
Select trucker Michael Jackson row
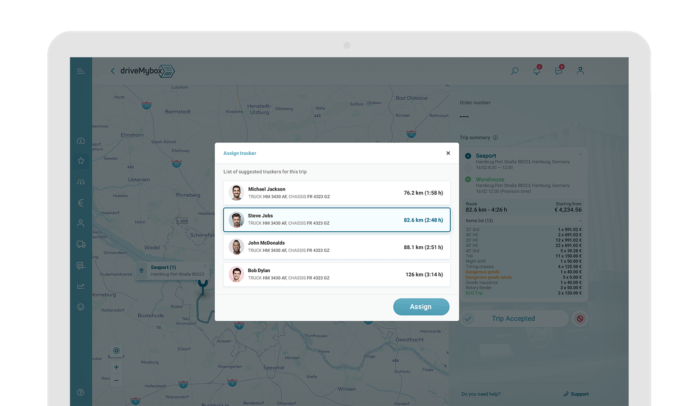coord(337,193)
